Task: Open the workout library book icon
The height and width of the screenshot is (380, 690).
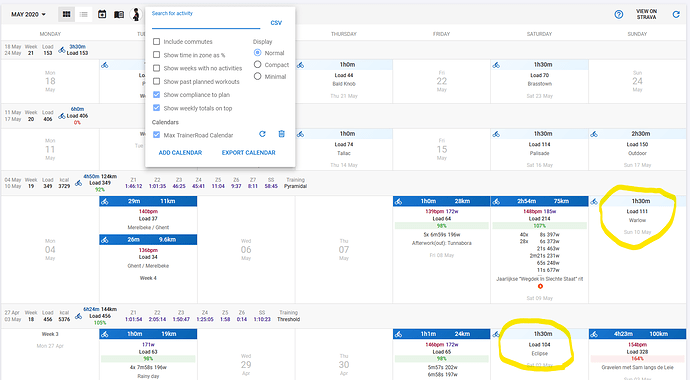Action: point(119,15)
